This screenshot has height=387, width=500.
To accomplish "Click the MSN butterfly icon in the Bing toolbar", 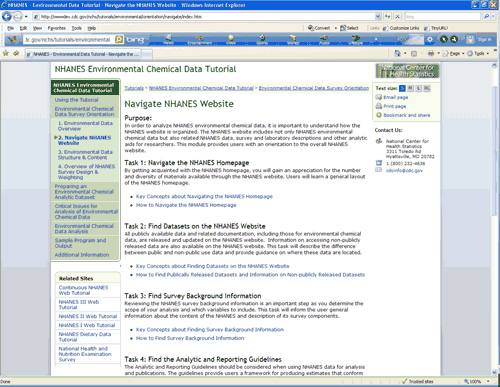I will [12, 40].
